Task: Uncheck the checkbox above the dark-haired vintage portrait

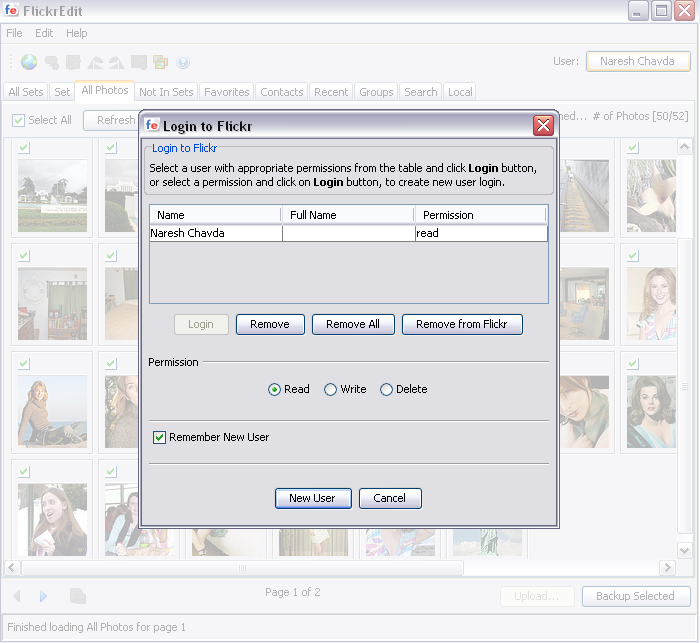Action: [633, 364]
